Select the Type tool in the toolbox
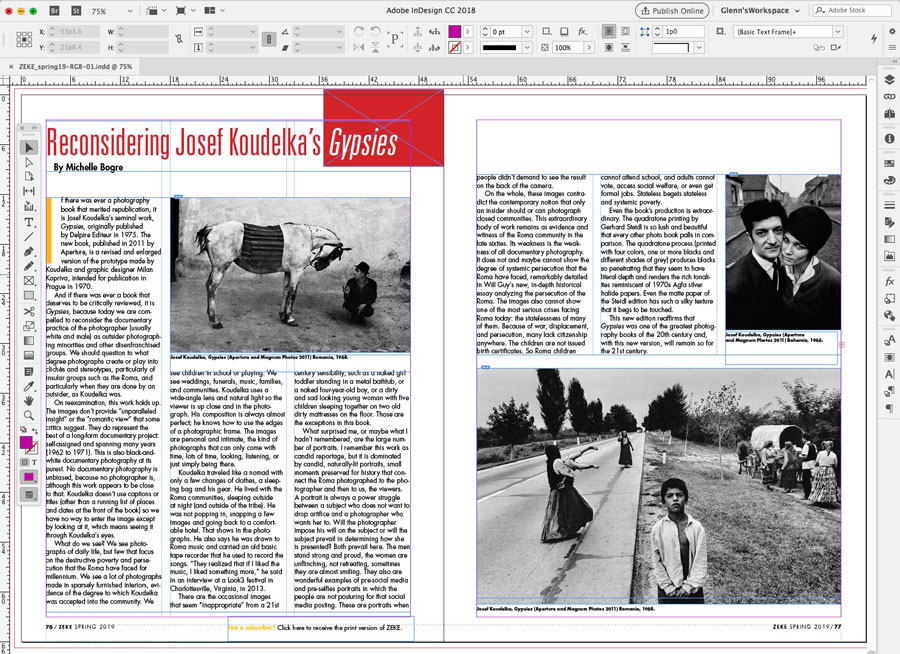Image resolution: width=900 pixels, height=654 pixels. click(29, 221)
